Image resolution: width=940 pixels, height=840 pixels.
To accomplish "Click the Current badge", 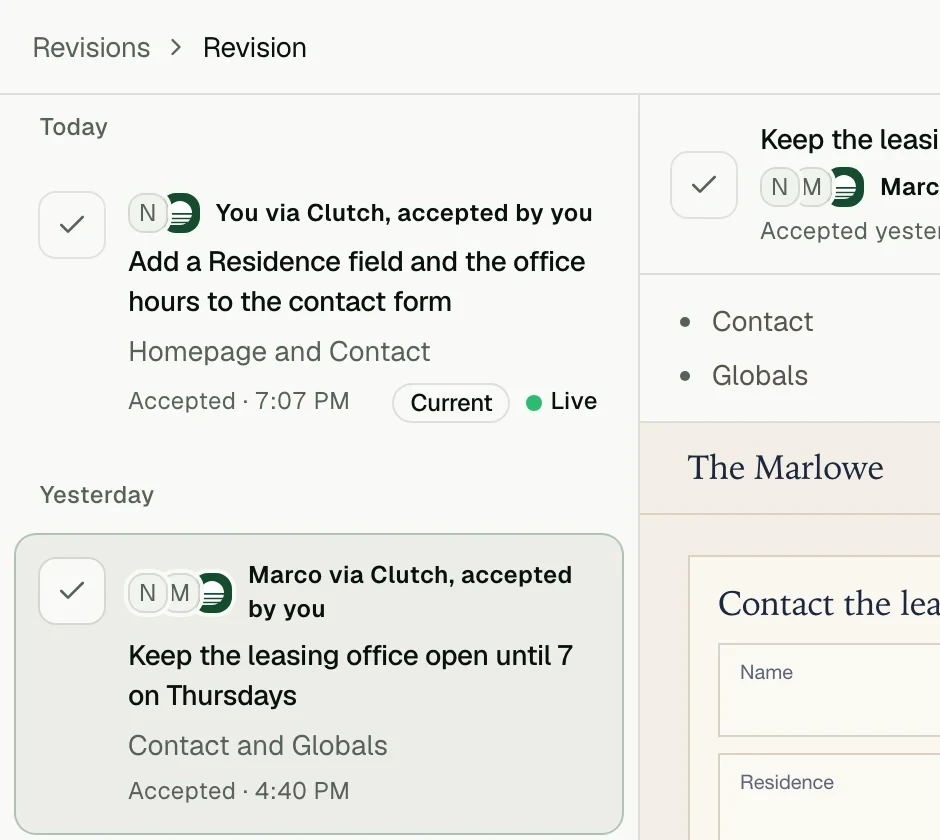I will pyautogui.click(x=451, y=403).
